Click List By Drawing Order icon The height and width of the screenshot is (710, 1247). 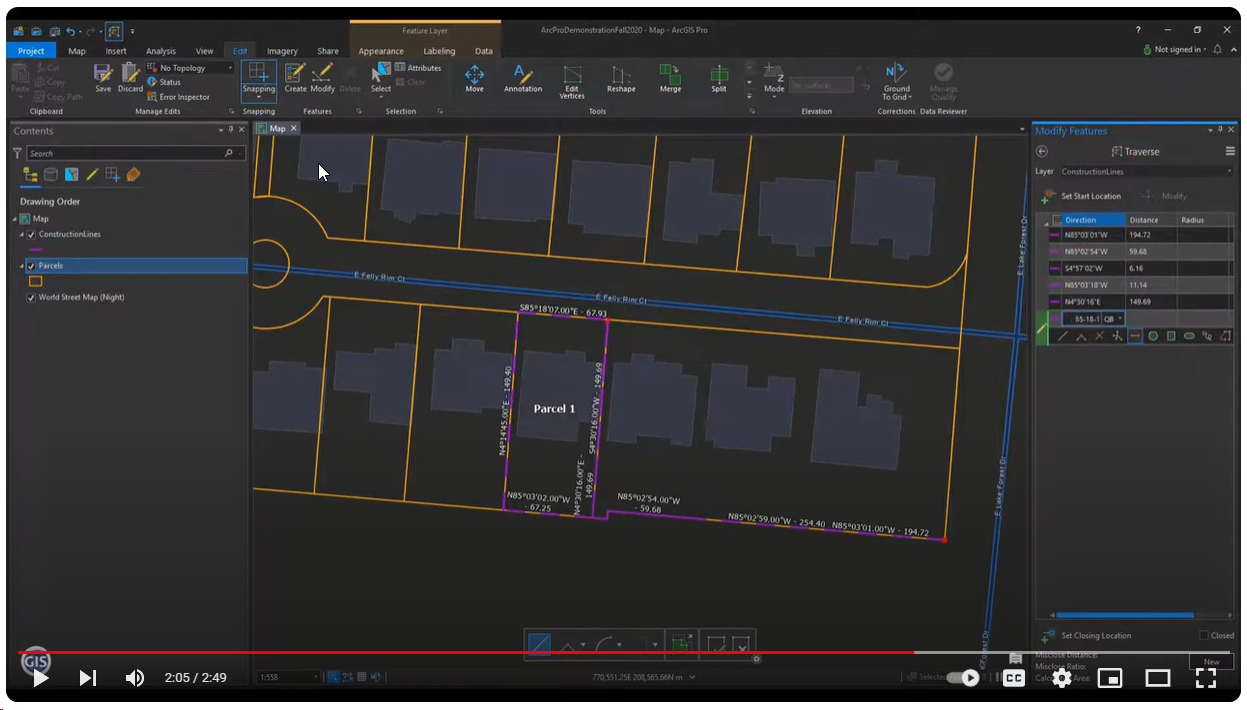point(31,174)
